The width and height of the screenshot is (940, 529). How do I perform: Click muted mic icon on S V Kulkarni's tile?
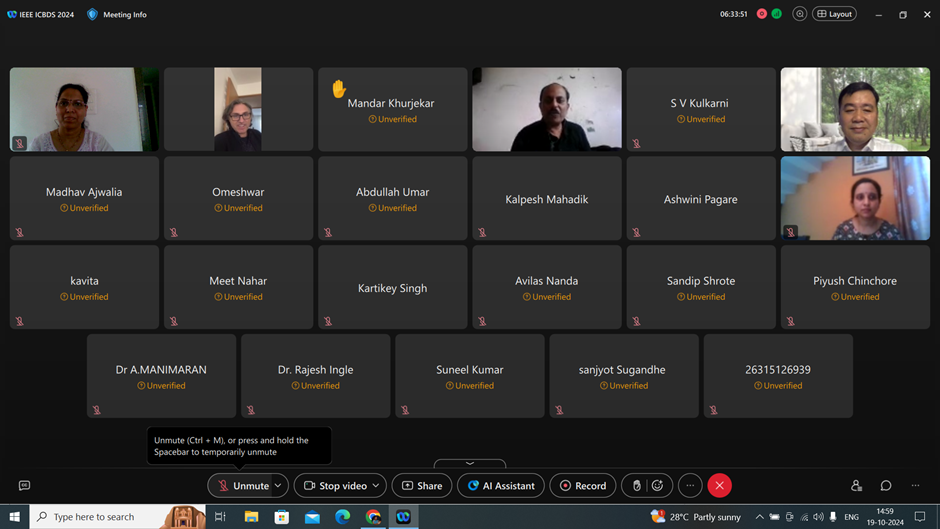637,143
